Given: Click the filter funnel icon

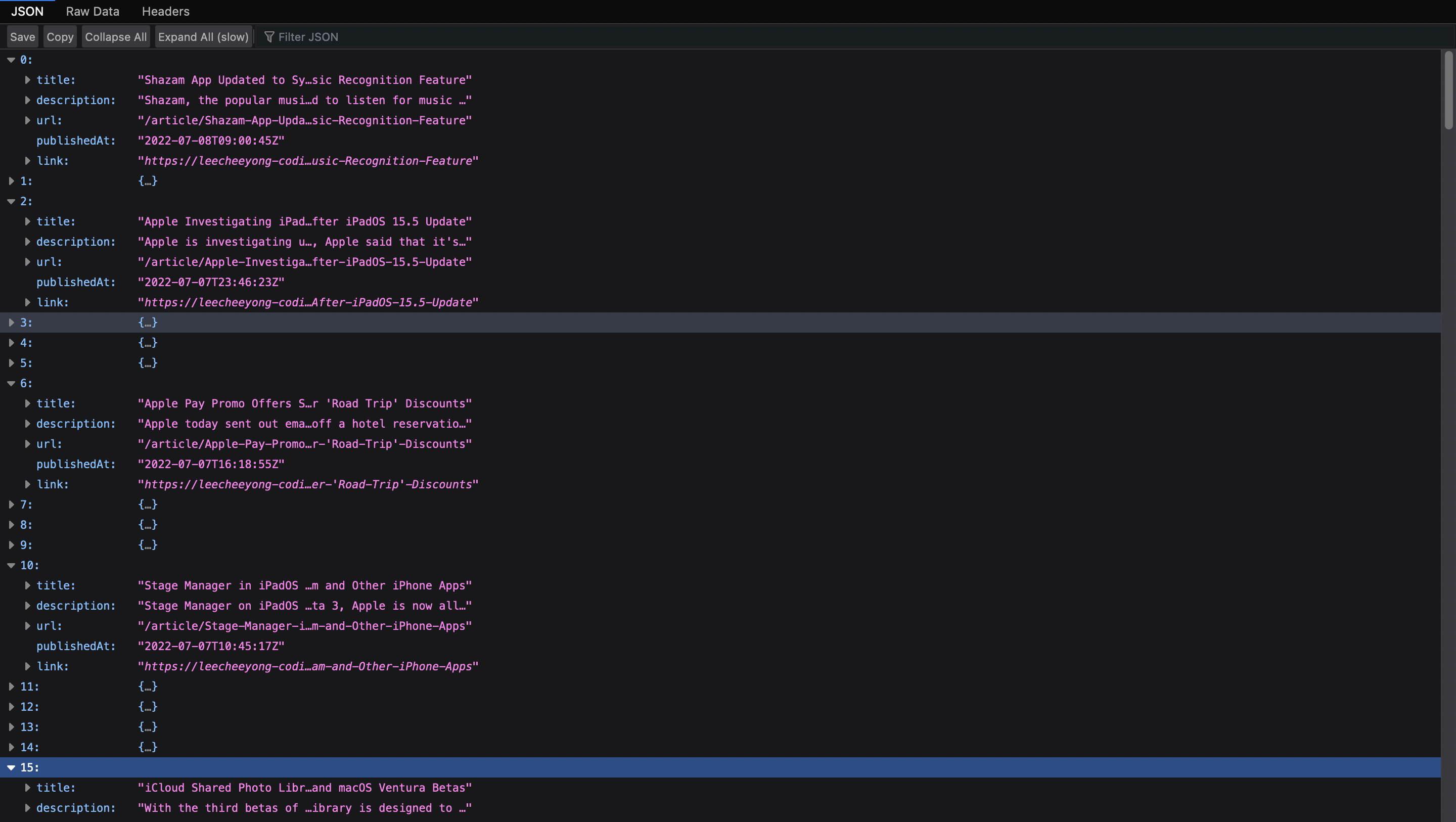Looking at the screenshot, I should (269, 37).
